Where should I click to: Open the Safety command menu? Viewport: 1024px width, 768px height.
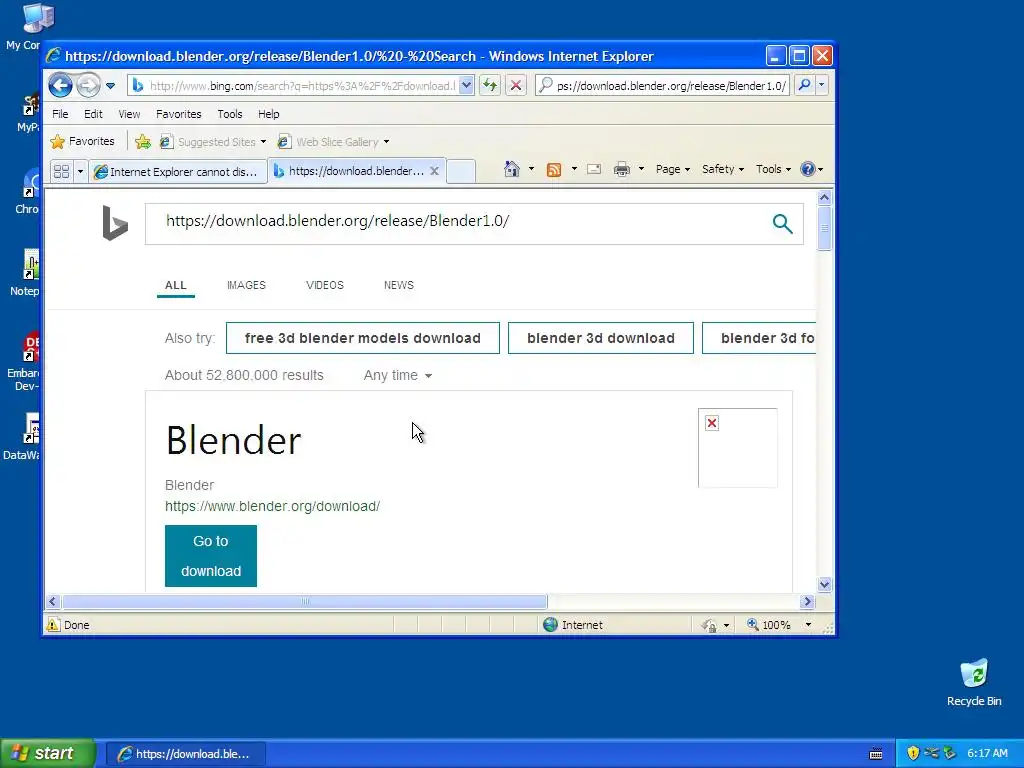(x=722, y=169)
